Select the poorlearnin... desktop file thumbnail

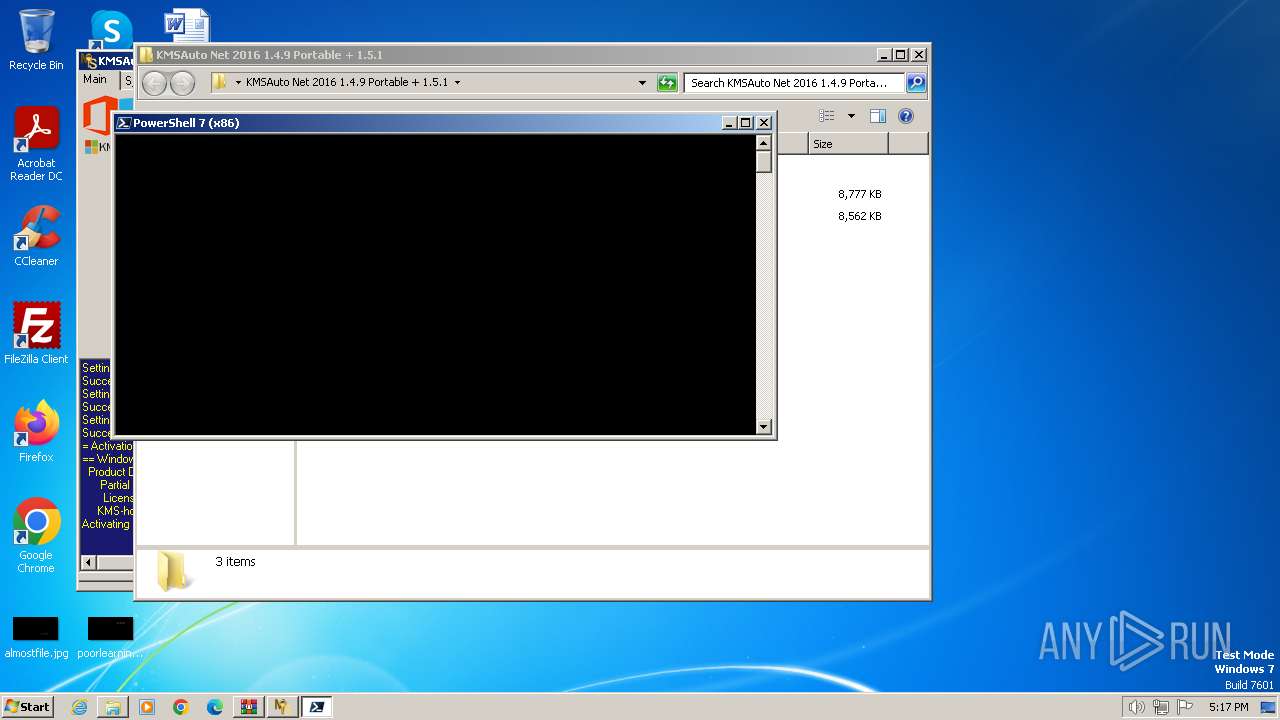(110, 637)
